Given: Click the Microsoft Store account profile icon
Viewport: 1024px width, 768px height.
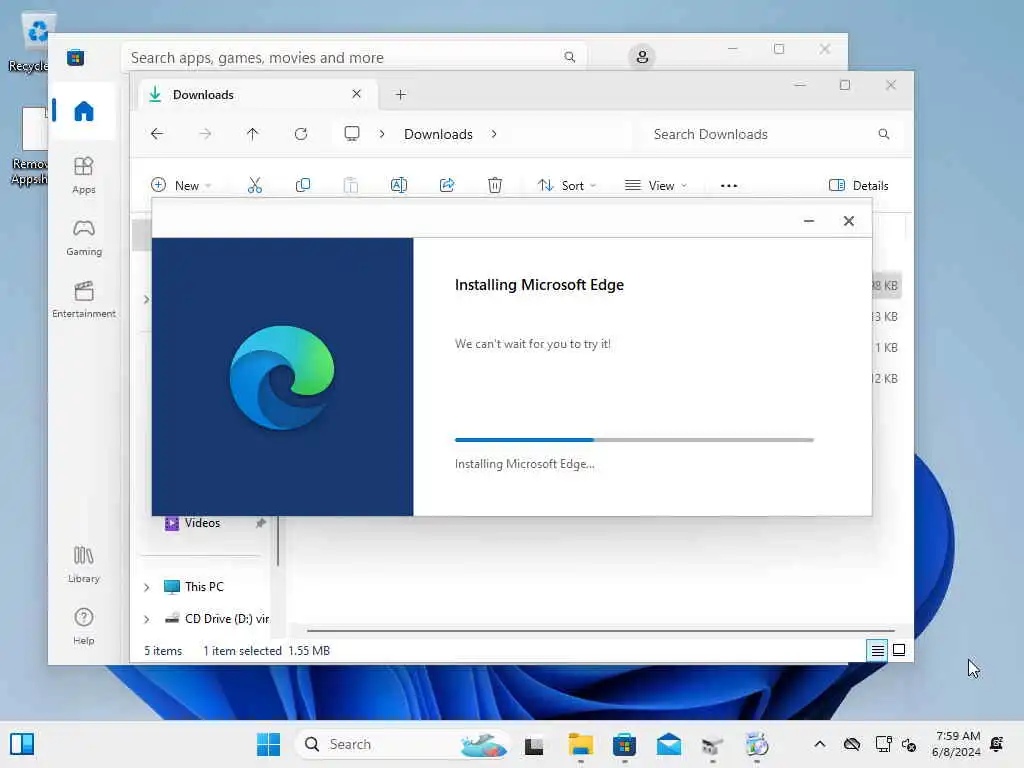Looking at the screenshot, I should click(x=642, y=57).
